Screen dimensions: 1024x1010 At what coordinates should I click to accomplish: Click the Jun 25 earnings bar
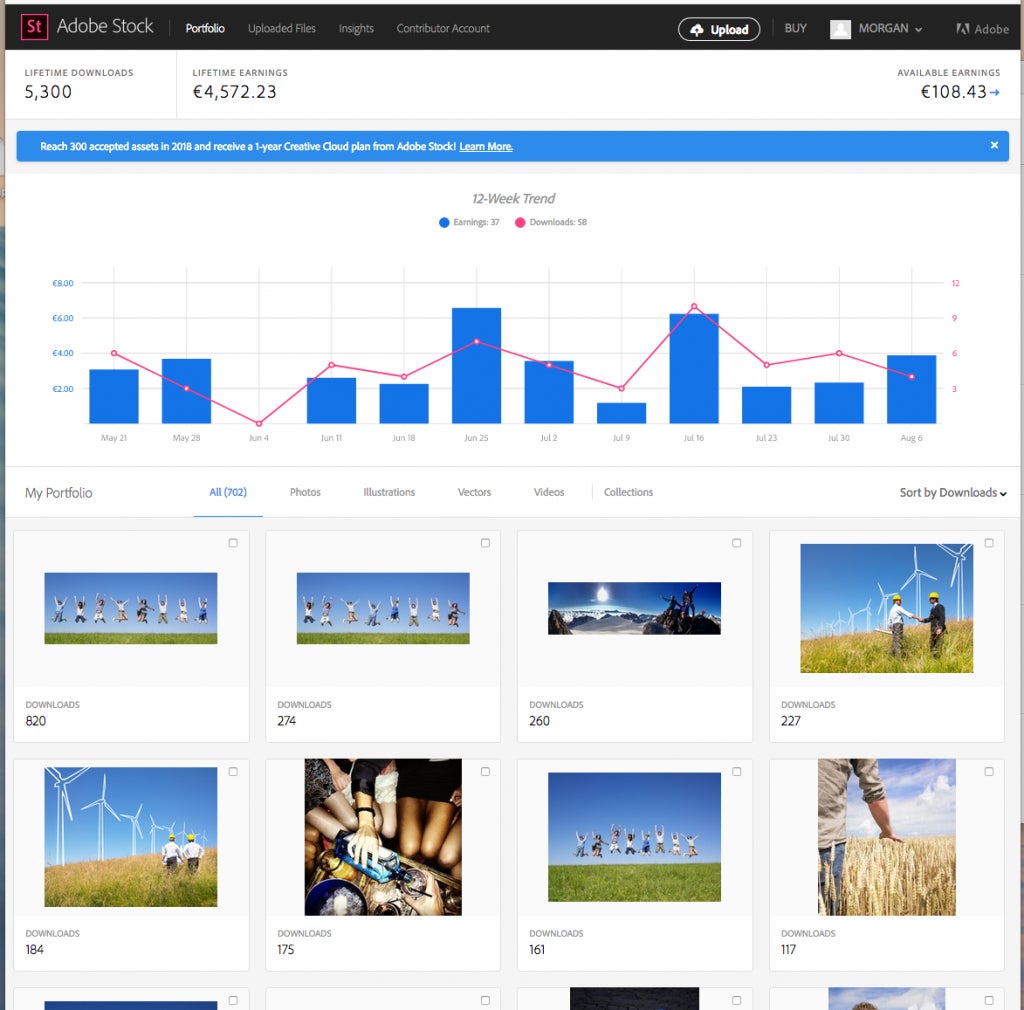click(476, 365)
